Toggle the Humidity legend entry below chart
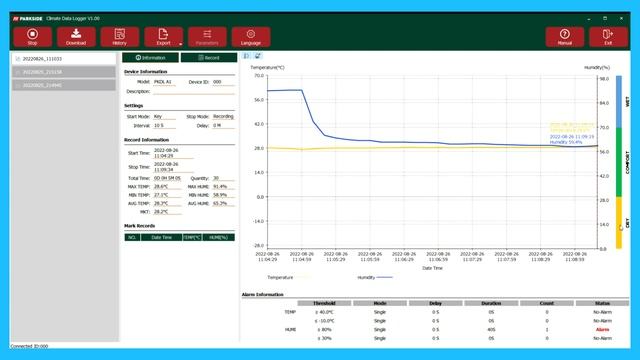Image resolution: width=640 pixels, height=360 pixels. click(375, 278)
